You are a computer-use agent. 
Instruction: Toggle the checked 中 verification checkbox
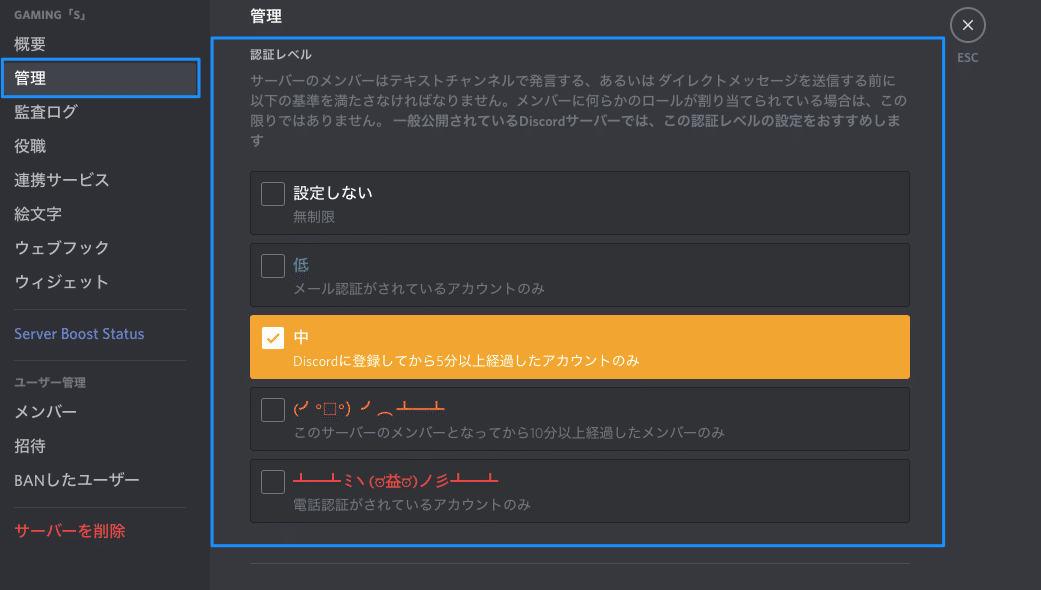[273, 338]
